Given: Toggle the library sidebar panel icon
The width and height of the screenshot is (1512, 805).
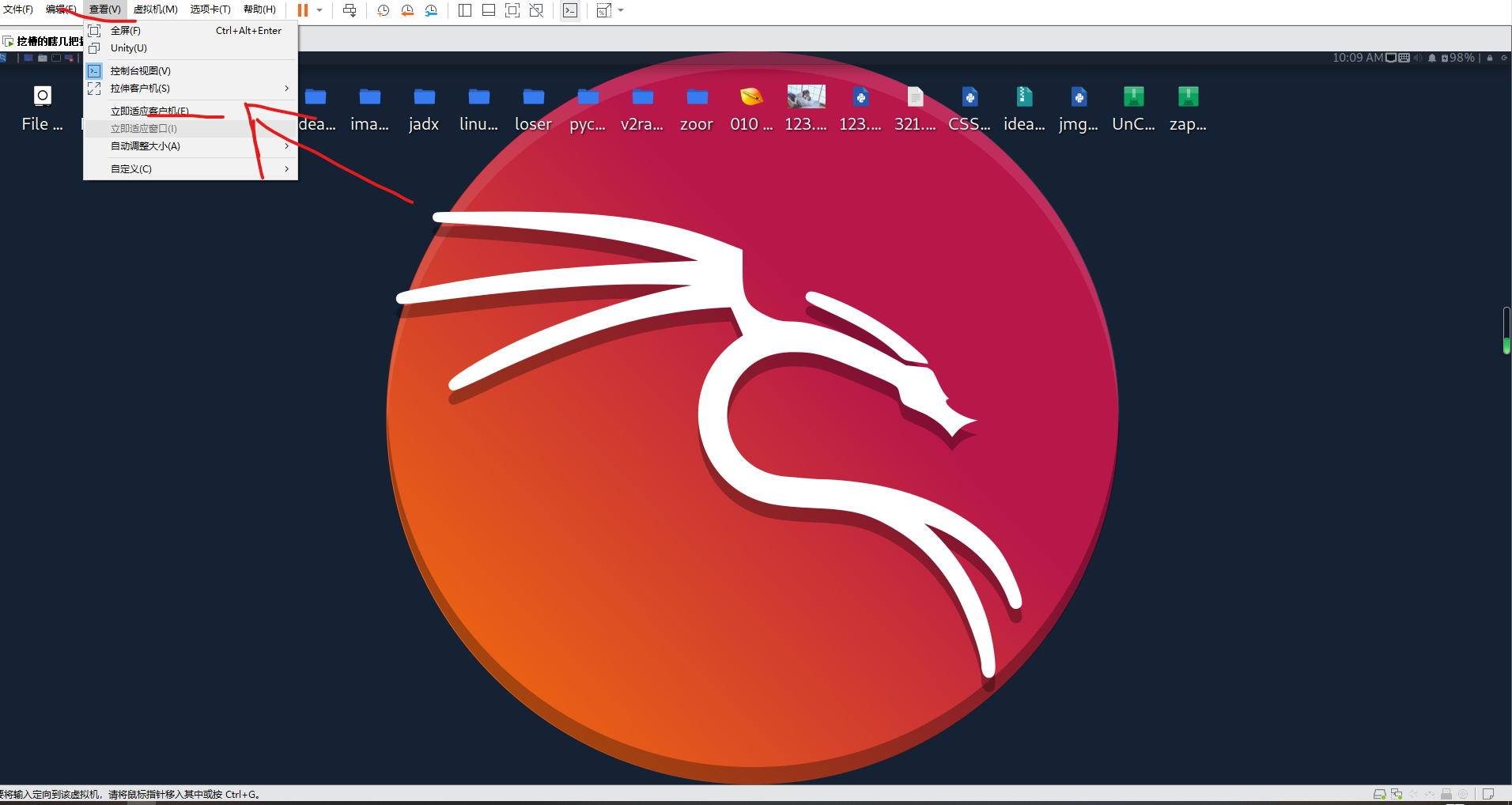Looking at the screenshot, I should 465,10.
